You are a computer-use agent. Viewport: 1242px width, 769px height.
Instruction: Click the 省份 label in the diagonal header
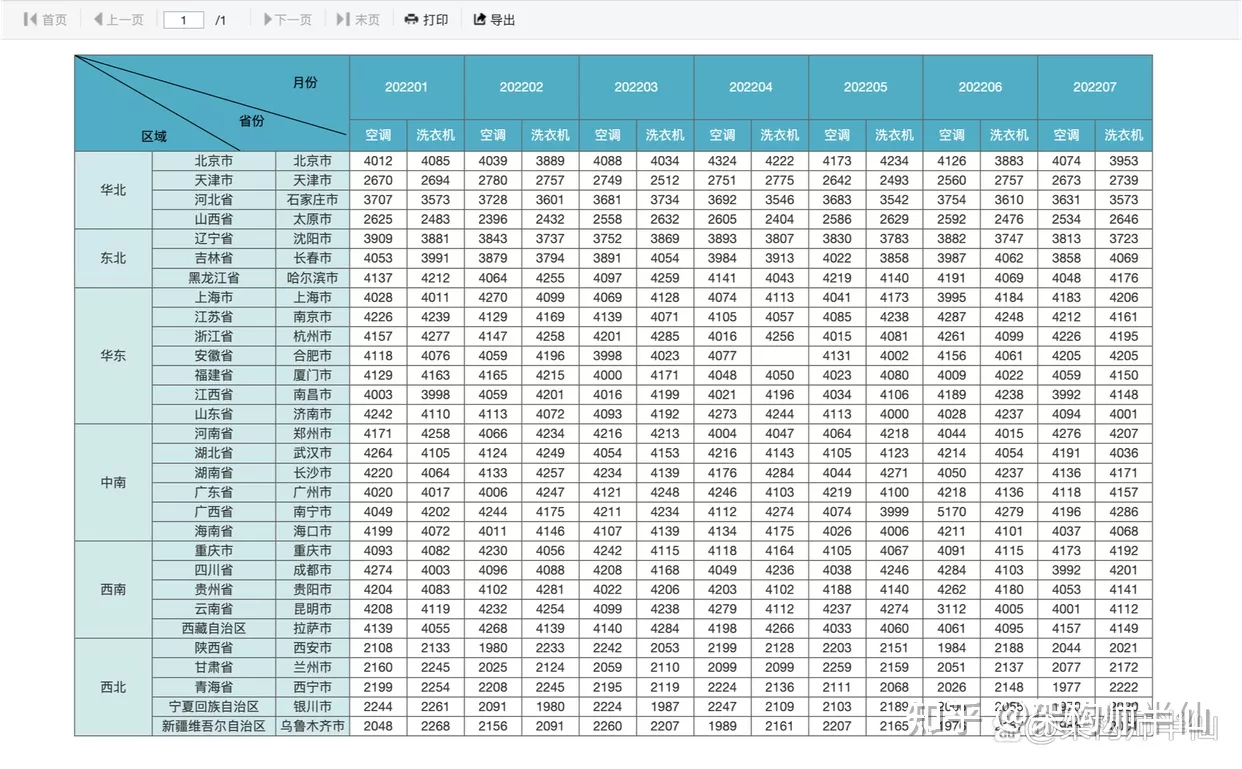tap(252, 120)
